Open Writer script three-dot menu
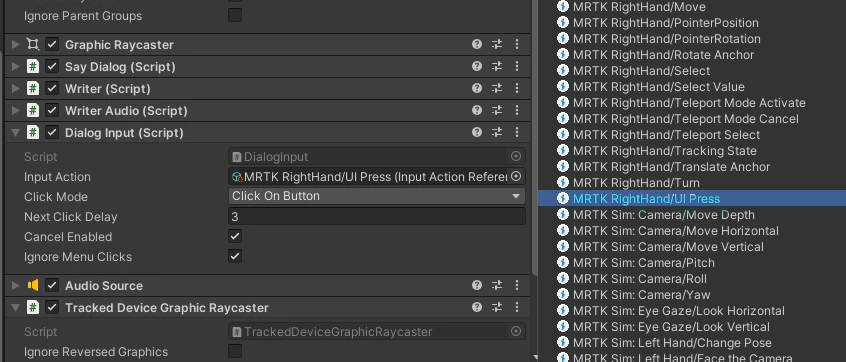 pos(517,88)
